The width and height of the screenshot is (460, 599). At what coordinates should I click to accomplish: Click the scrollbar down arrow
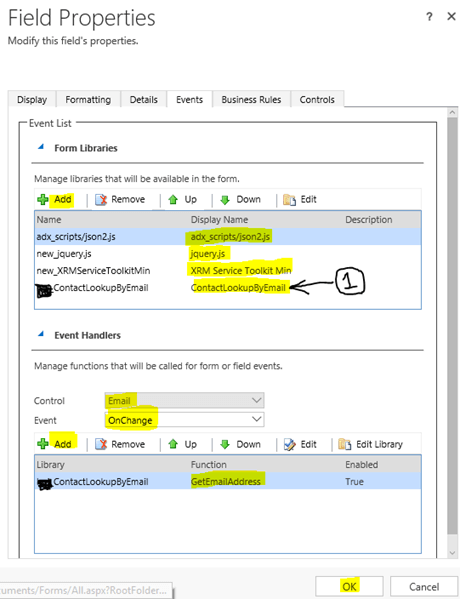452,553
